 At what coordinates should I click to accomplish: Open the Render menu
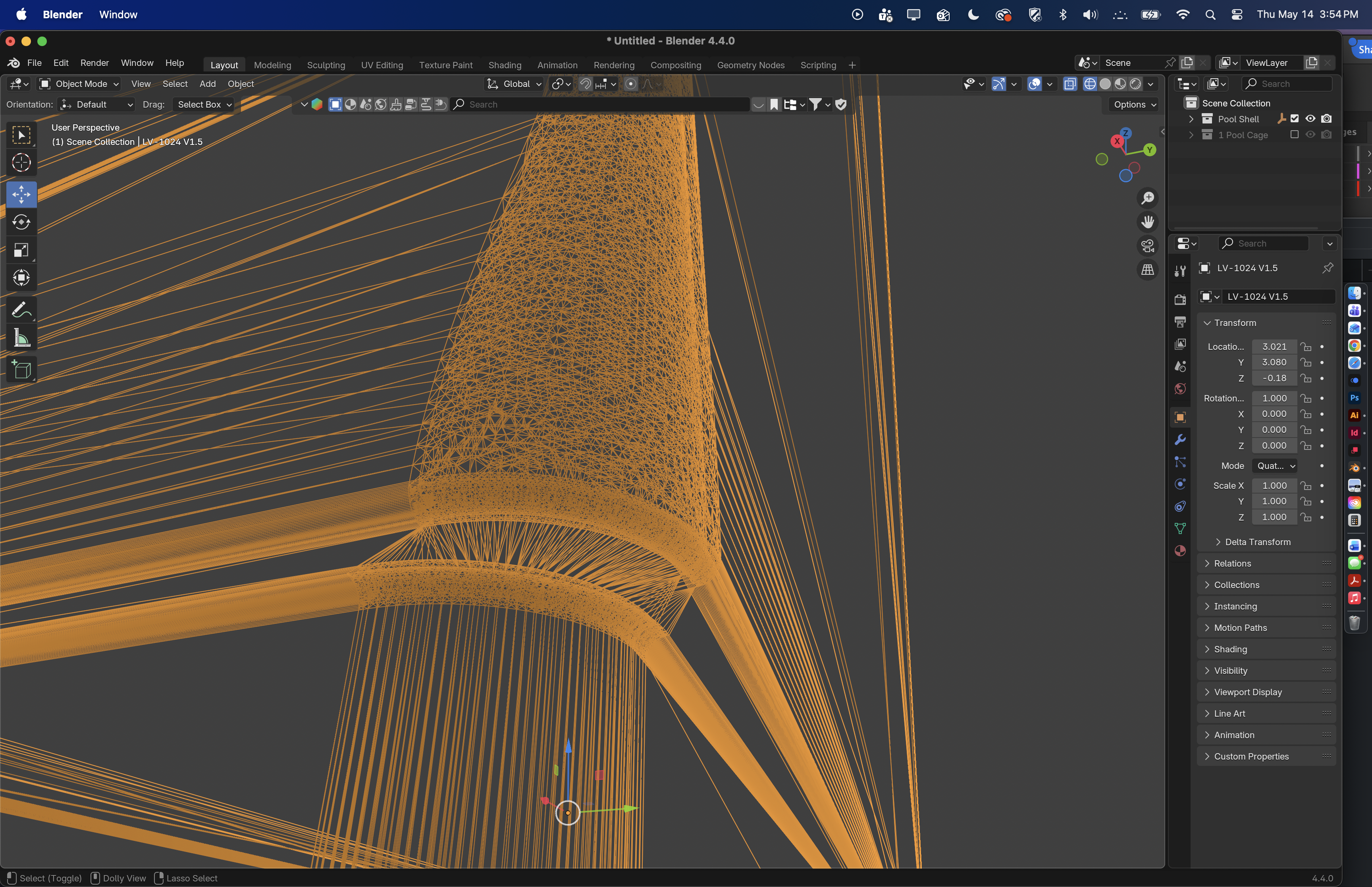tap(94, 63)
